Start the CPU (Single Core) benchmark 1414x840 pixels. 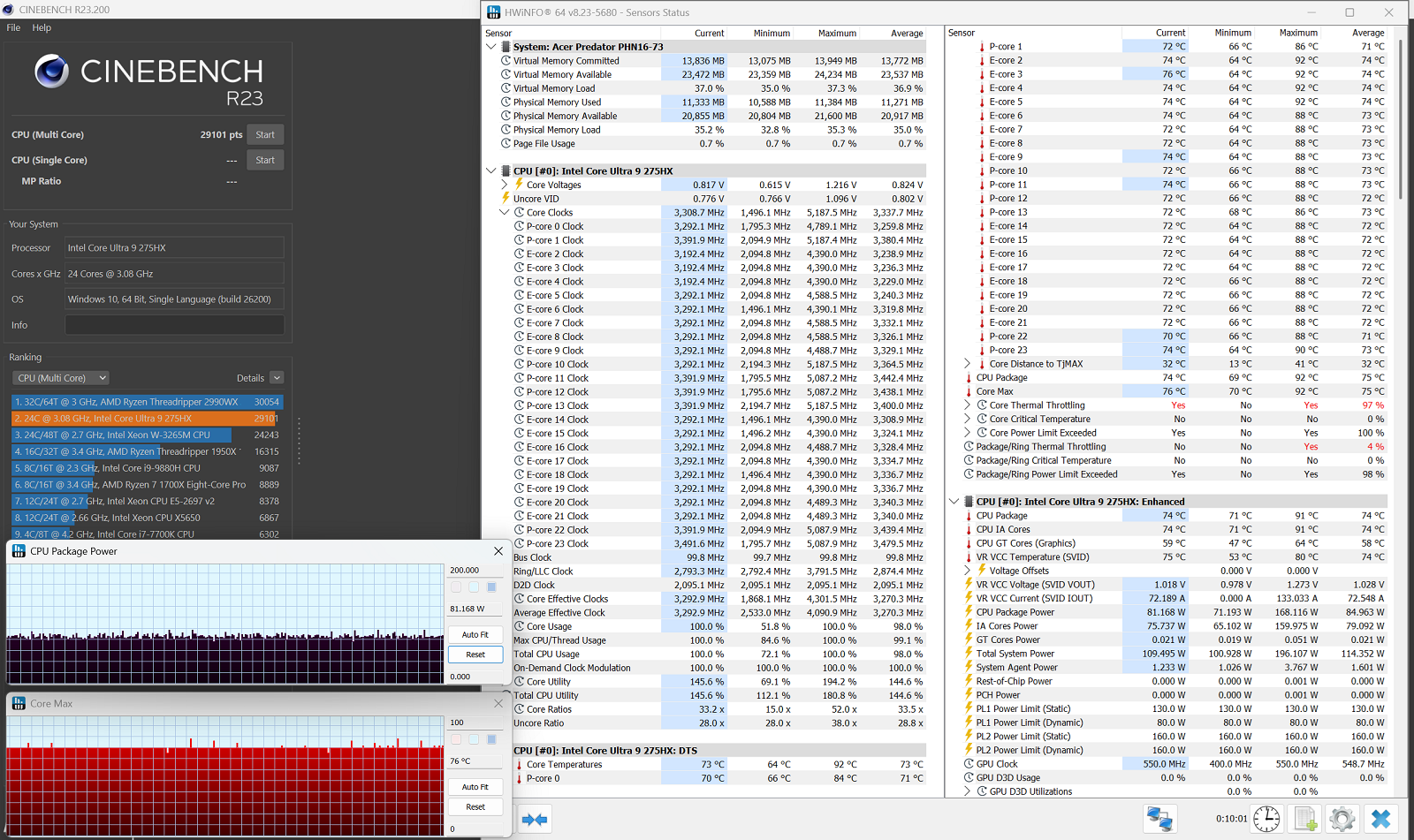[265, 160]
